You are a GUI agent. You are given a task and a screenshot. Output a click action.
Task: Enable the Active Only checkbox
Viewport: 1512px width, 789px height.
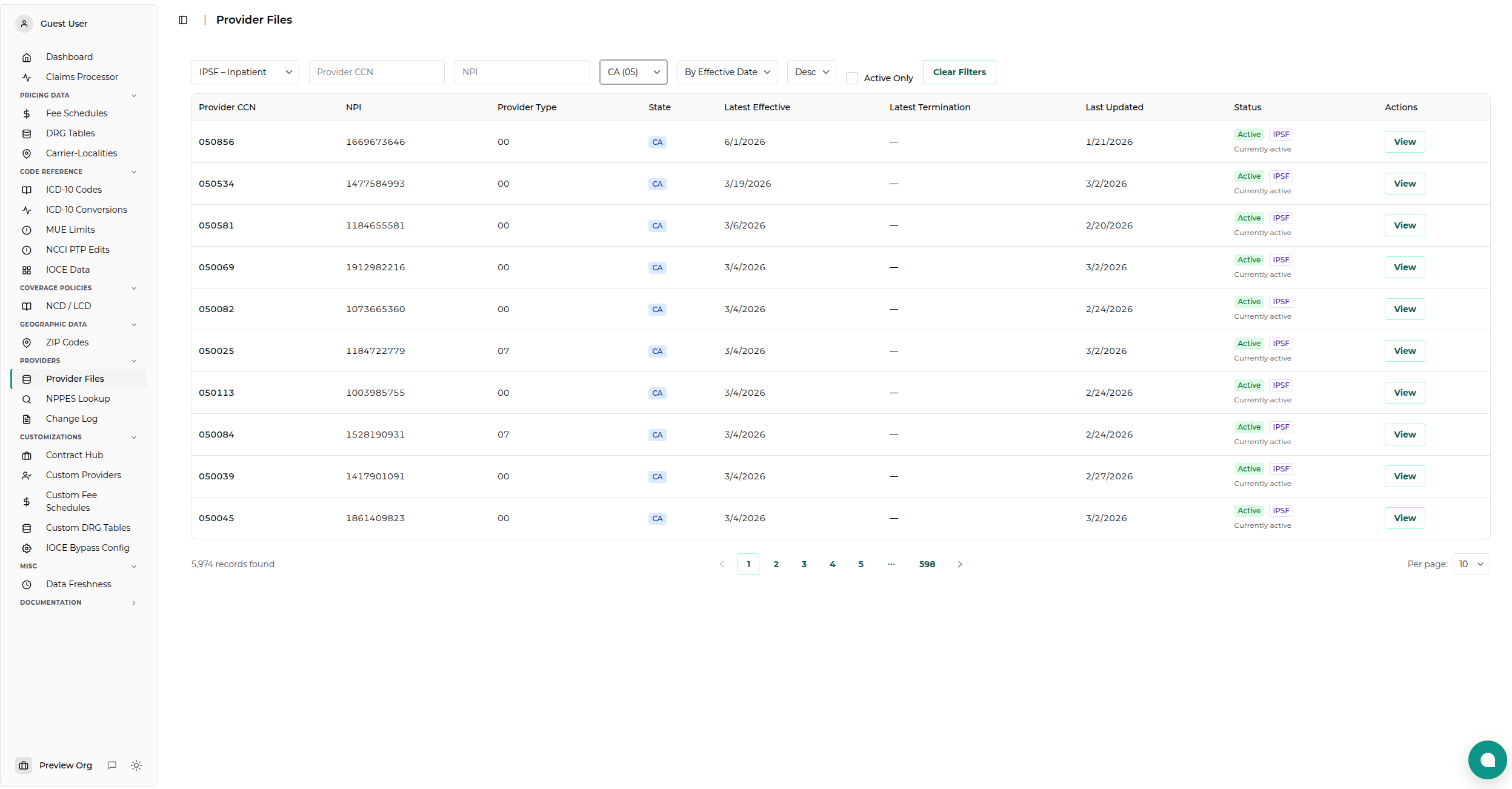point(852,78)
